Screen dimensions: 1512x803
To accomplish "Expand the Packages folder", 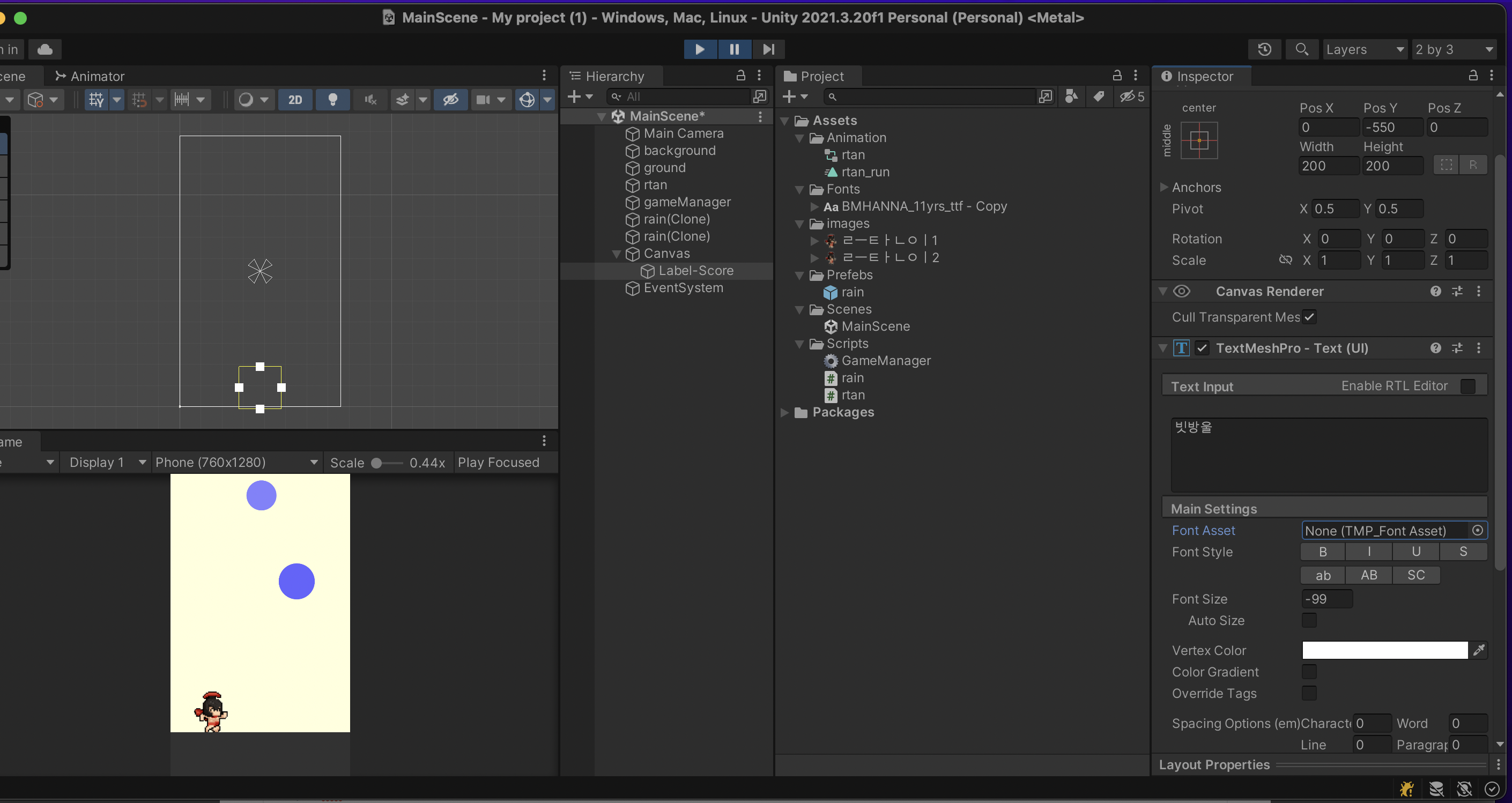I will [784, 412].
